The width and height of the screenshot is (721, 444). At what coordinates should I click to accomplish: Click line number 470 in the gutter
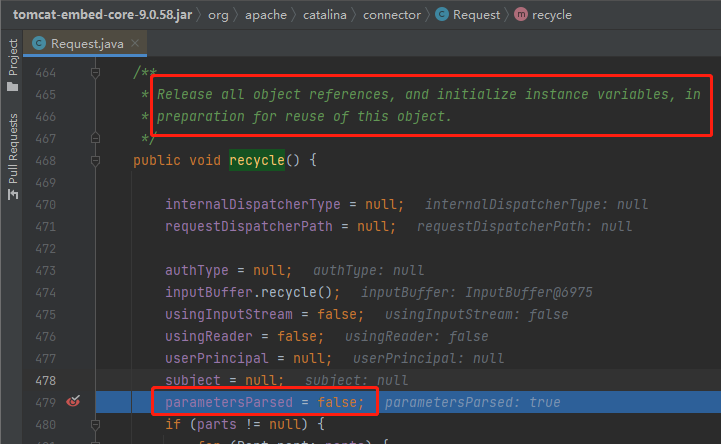tap(46, 205)
